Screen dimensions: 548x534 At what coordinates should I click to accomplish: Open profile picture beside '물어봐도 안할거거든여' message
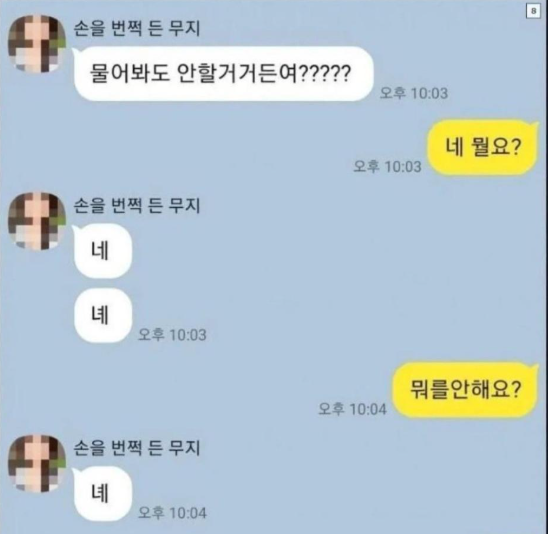click(x=37, y=44)
